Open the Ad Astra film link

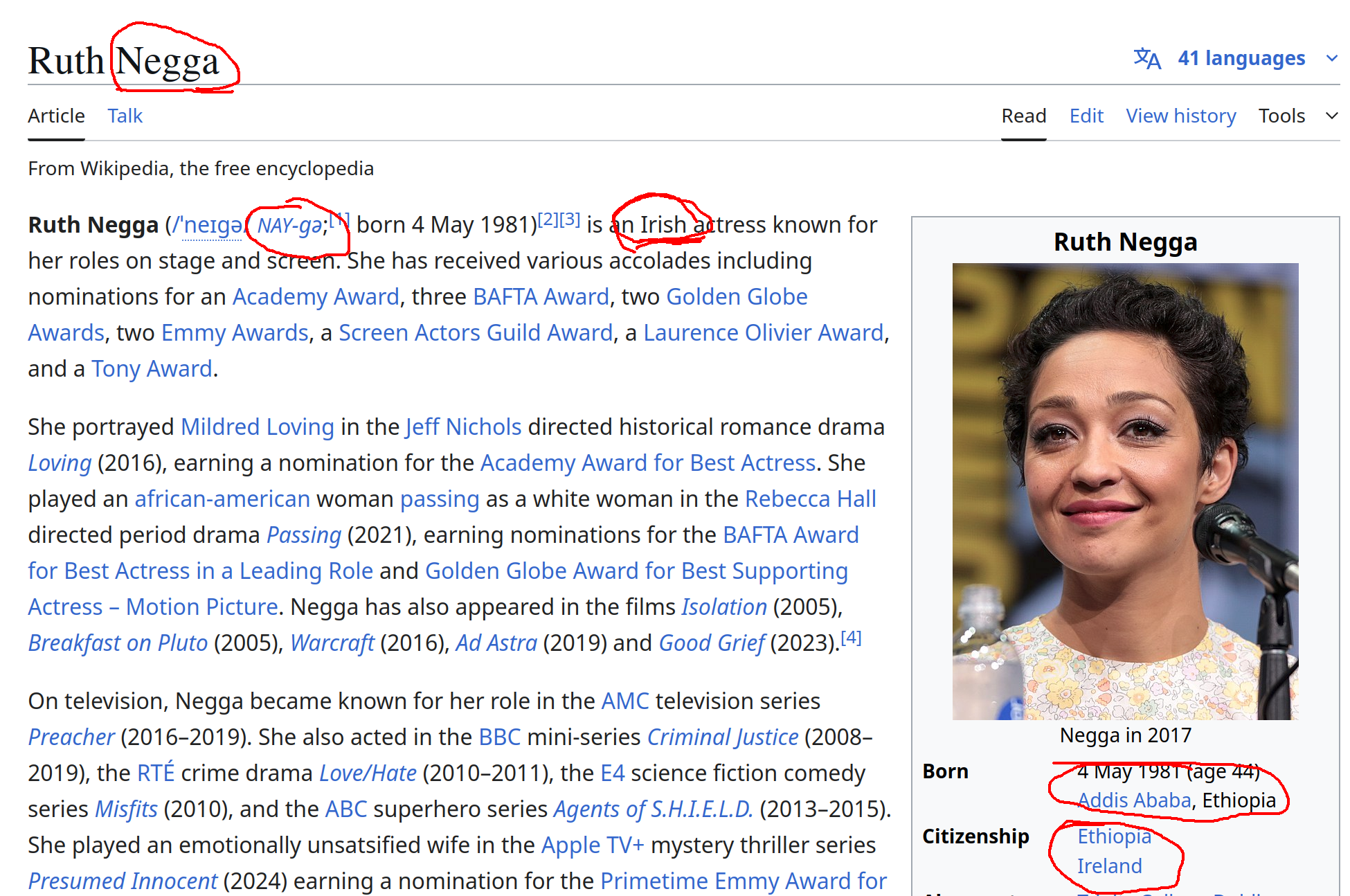coord(496,643)
